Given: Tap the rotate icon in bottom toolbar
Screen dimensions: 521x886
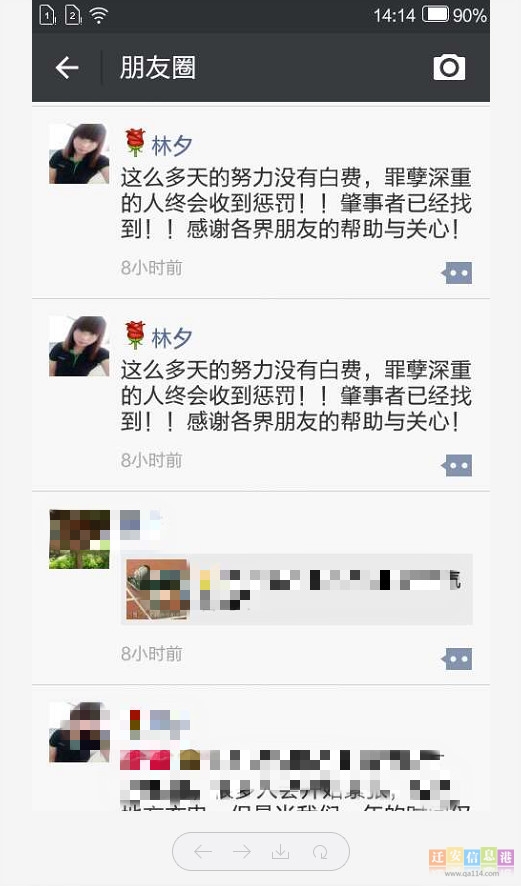Looking at the screenshot, I should (x=320, y=852).
